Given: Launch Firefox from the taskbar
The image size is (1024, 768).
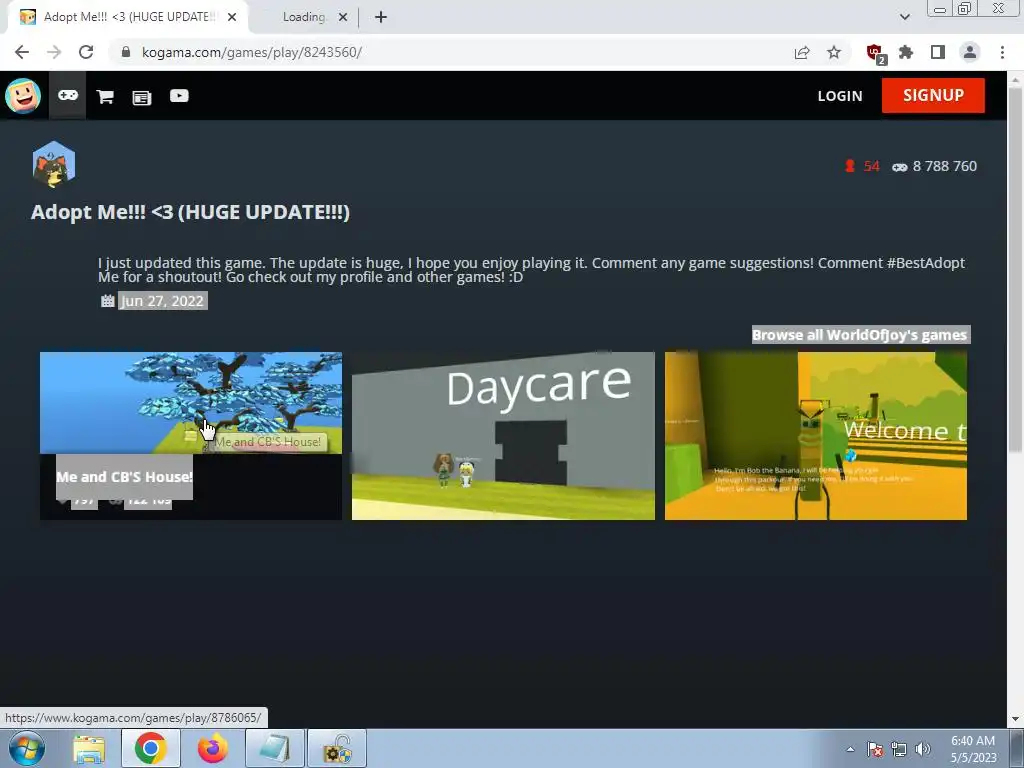Looking at the screenshot, I should [x=212, y=748].
